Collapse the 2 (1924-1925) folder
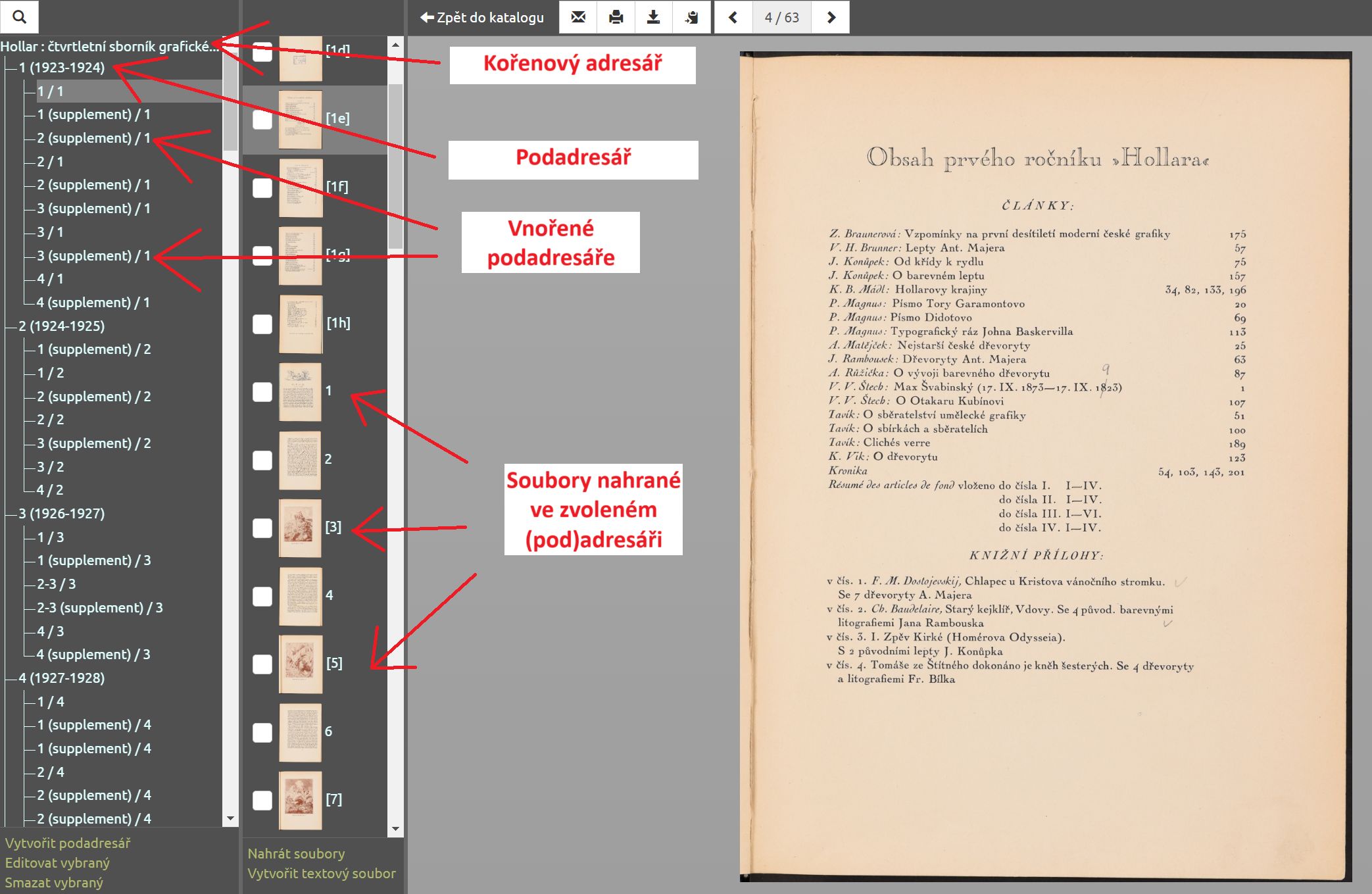The height and width of the screenshot is (894, 1372). [x=62, y=326]
